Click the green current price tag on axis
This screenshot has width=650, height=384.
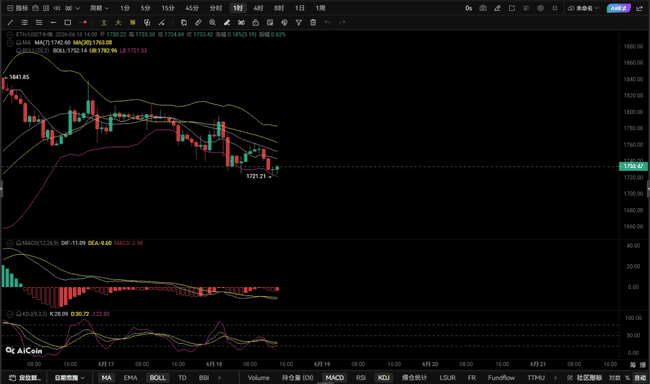click(x=633, y=166)
